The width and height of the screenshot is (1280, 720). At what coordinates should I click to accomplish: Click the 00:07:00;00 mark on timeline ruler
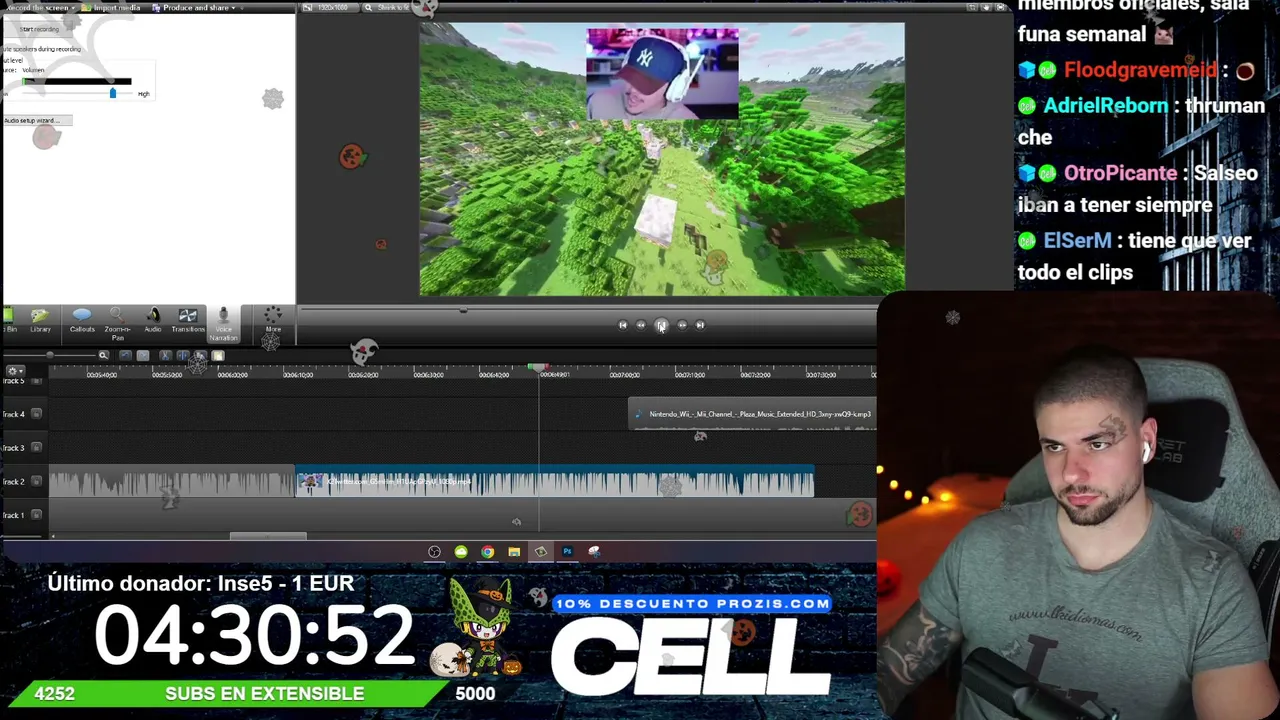(625, 375)
